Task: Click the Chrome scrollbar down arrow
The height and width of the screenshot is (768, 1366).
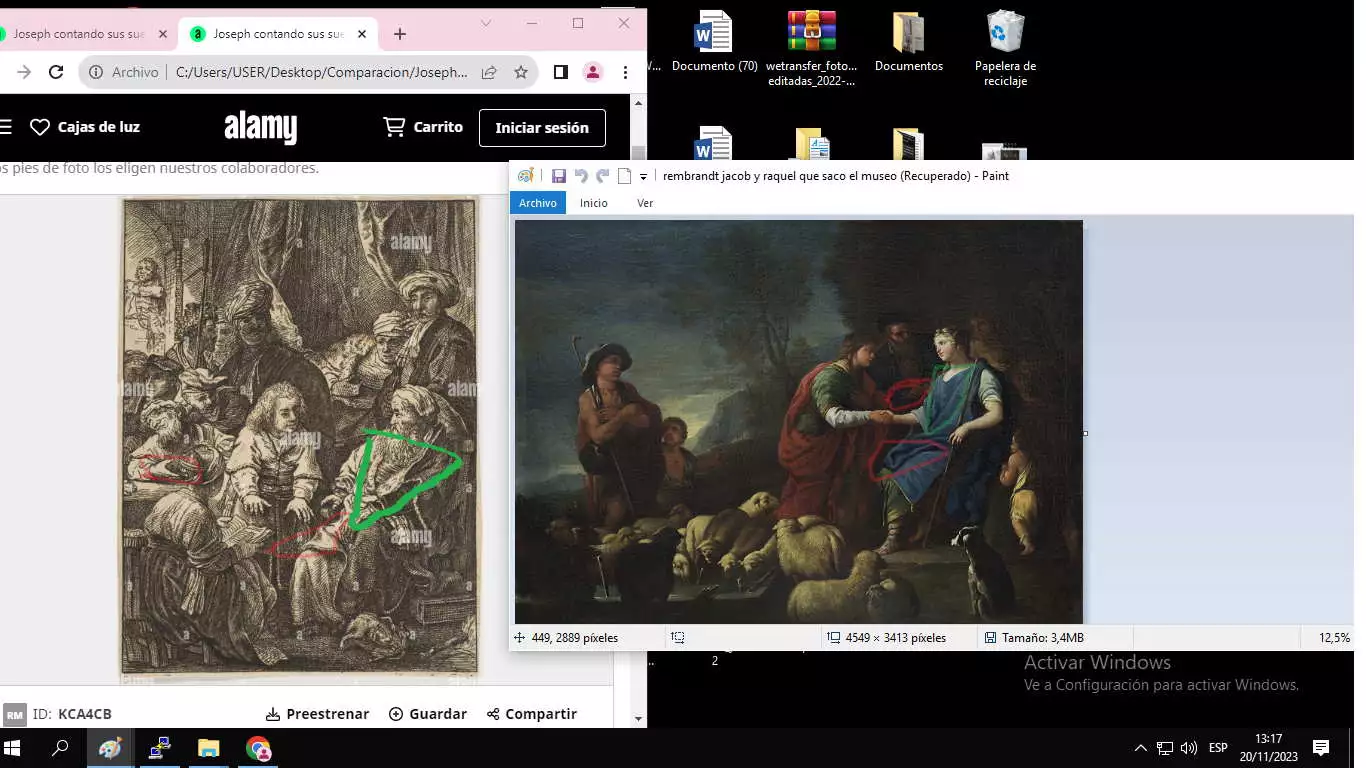Action: (x=639, y=719)
